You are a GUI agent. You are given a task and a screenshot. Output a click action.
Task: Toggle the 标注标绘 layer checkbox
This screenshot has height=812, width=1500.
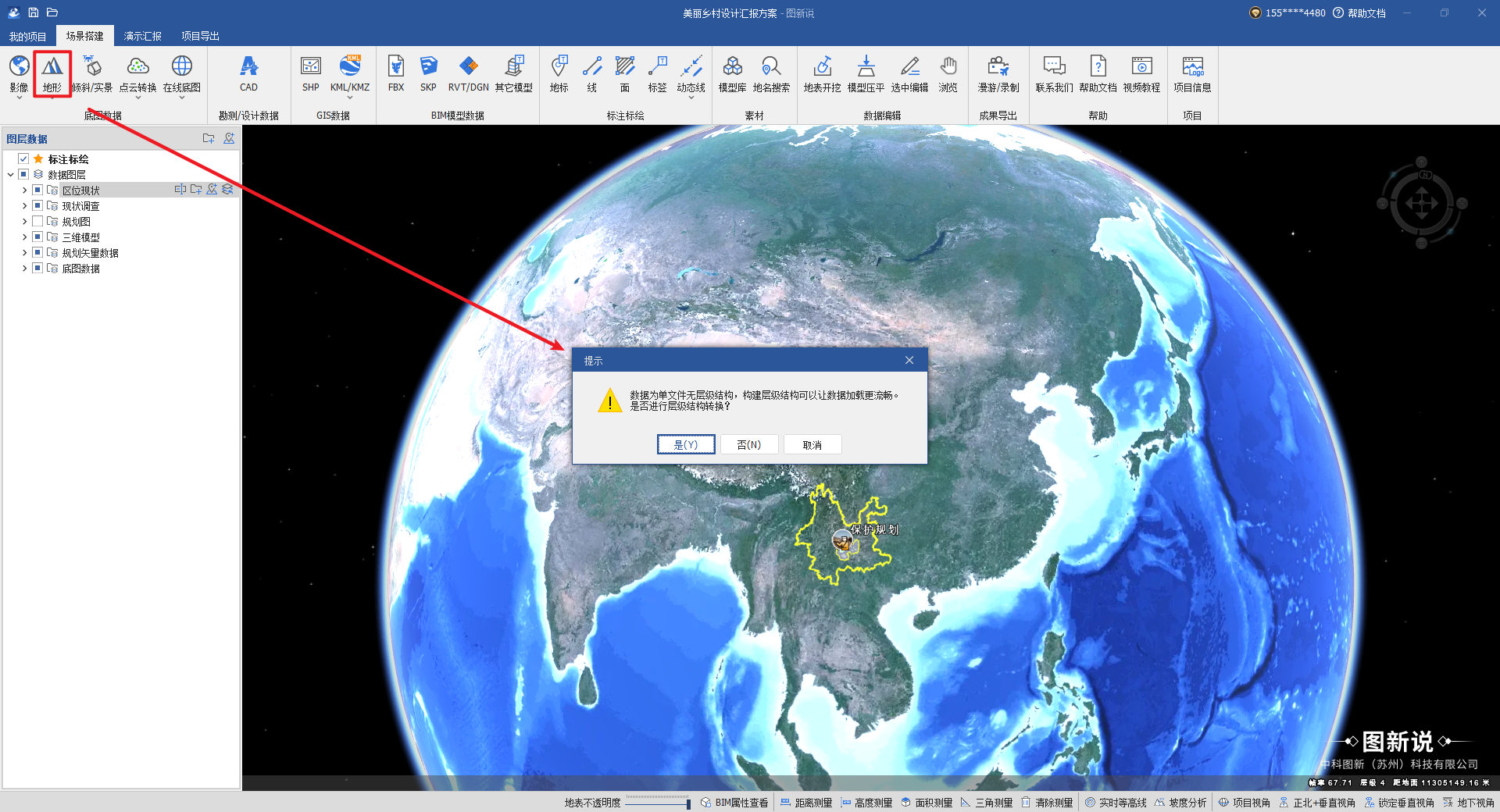coord(23,159)
